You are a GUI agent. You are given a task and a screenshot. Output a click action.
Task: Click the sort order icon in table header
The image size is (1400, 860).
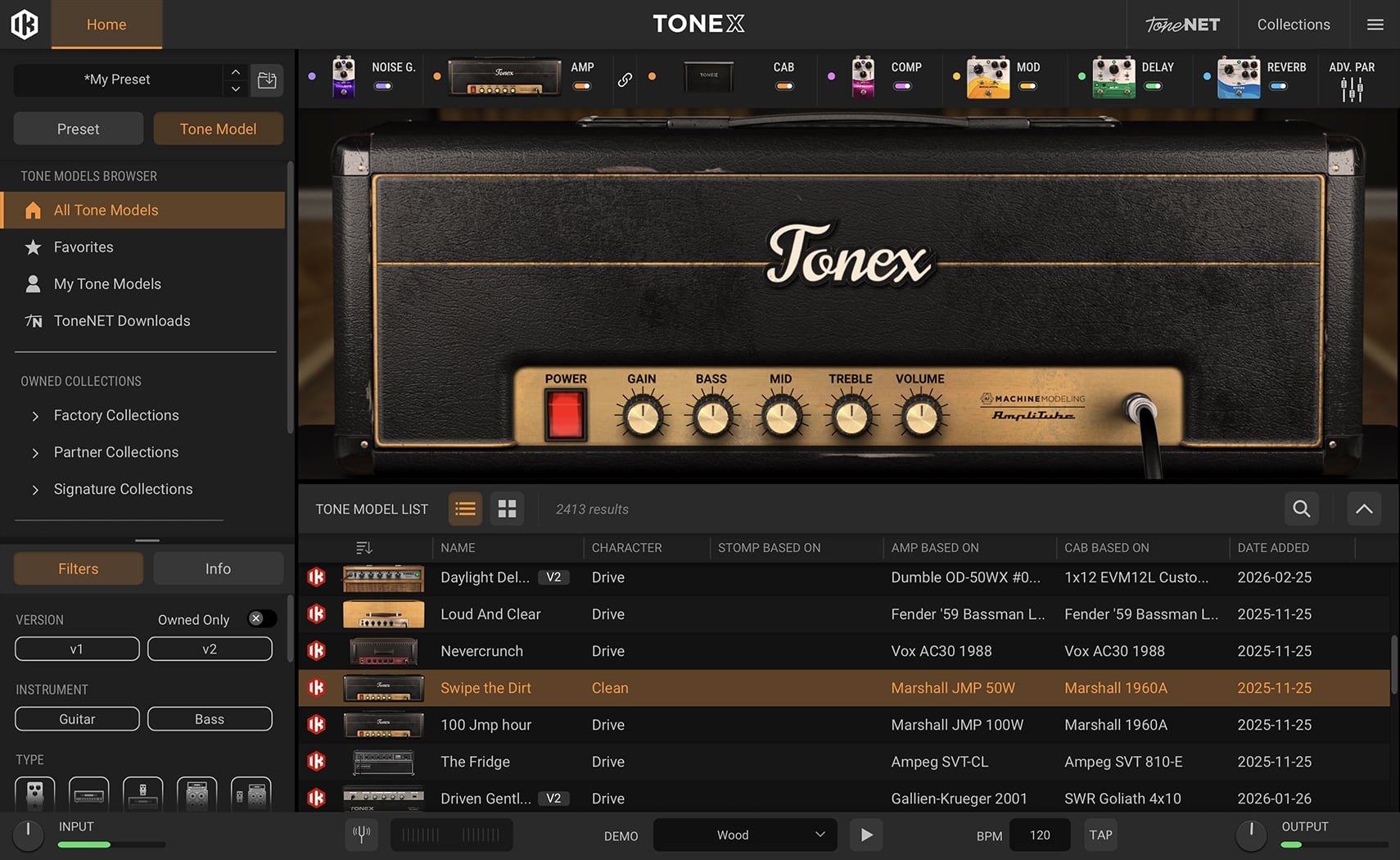point(364,548)
